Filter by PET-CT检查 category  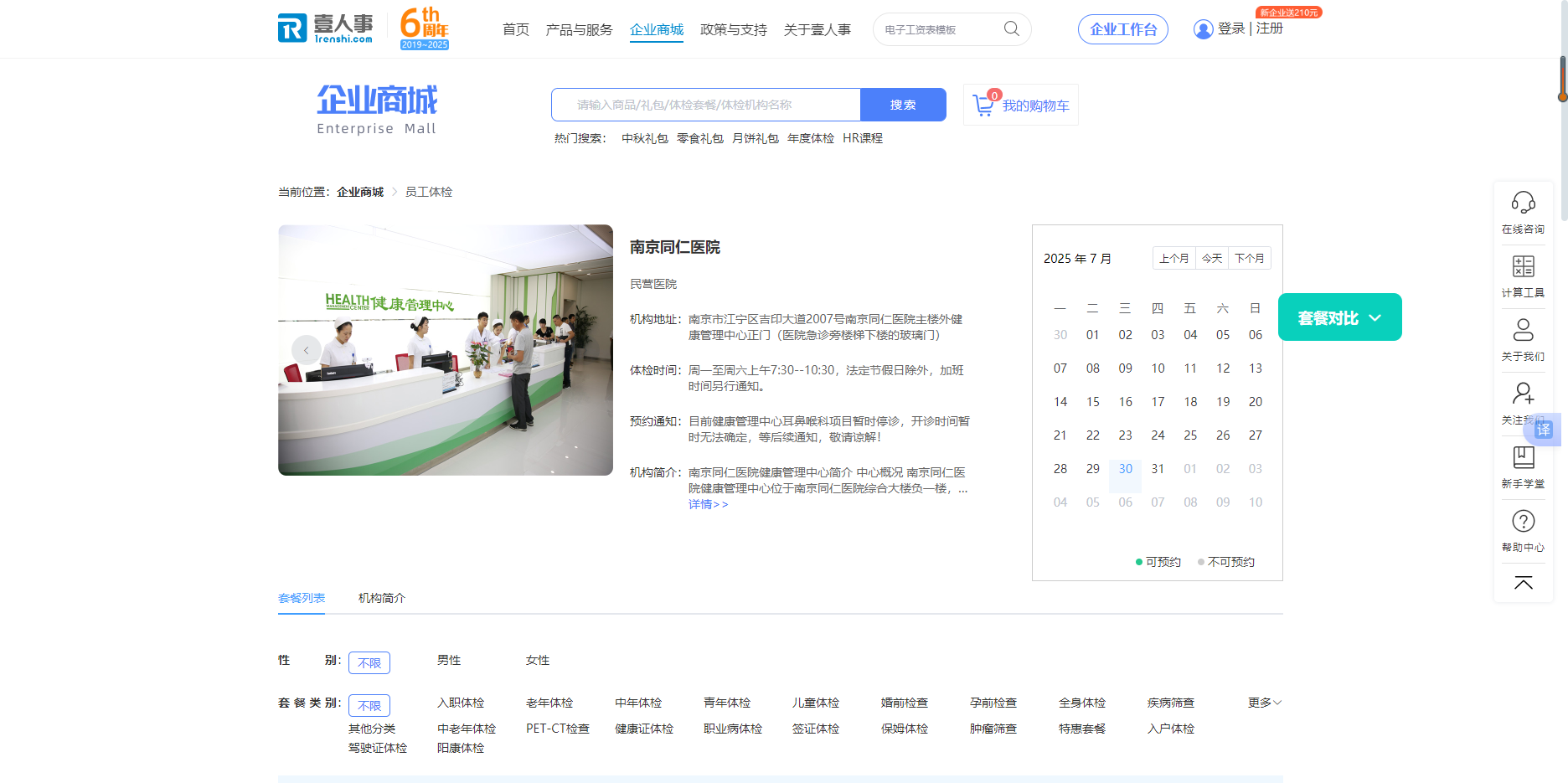coord(558,729)
